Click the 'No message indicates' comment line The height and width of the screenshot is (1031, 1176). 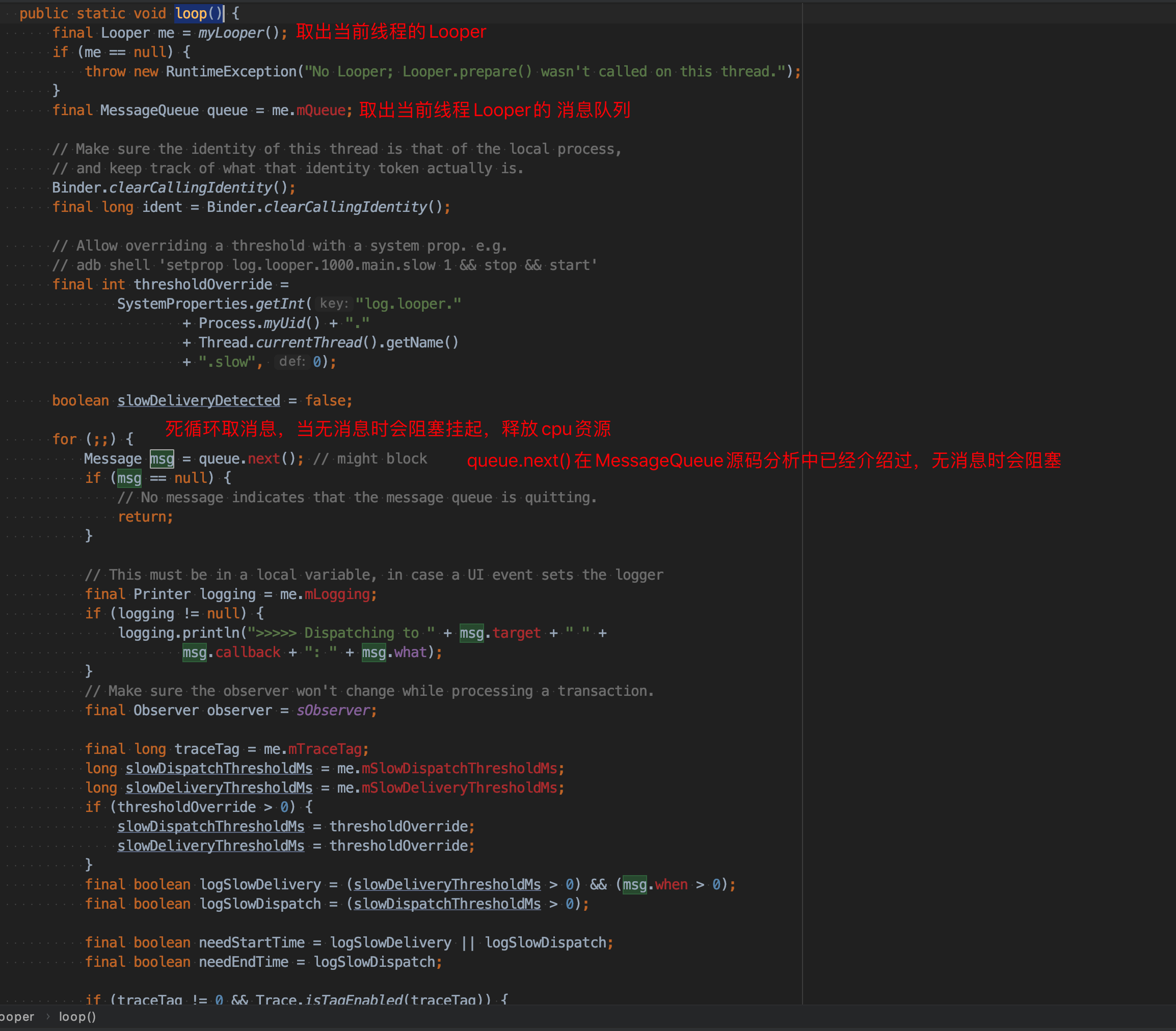coord(357,497)
